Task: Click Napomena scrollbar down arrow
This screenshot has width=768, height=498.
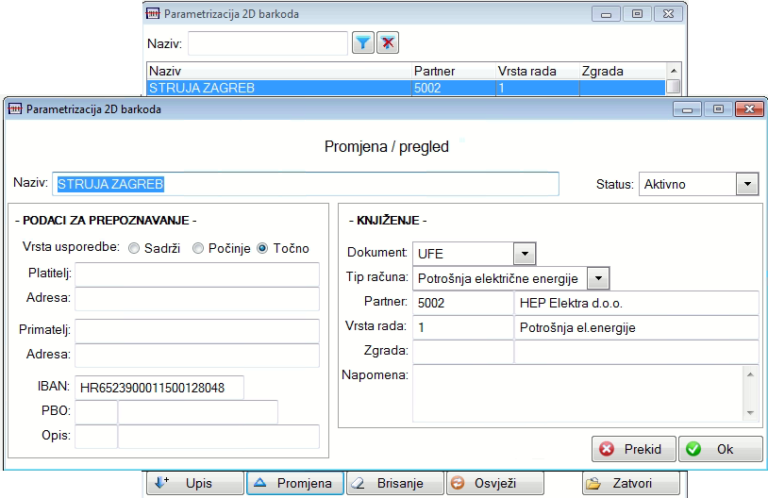Action: (x=750, y=413)
